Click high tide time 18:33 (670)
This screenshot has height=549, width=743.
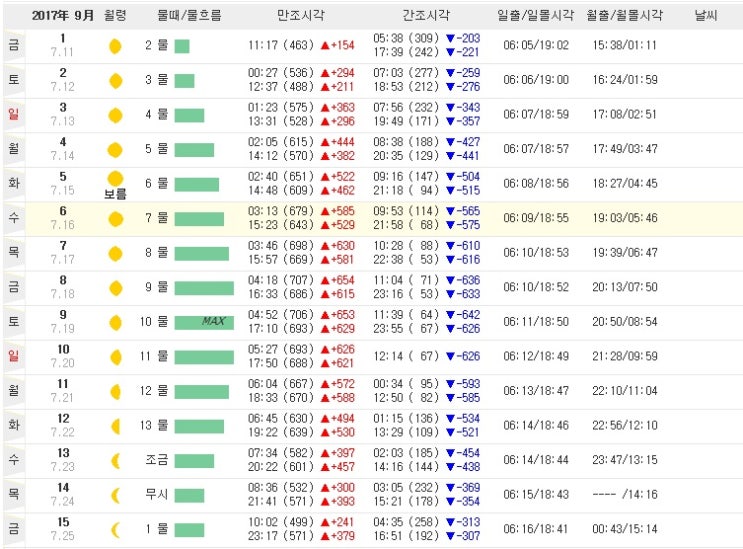click(281, 398)
